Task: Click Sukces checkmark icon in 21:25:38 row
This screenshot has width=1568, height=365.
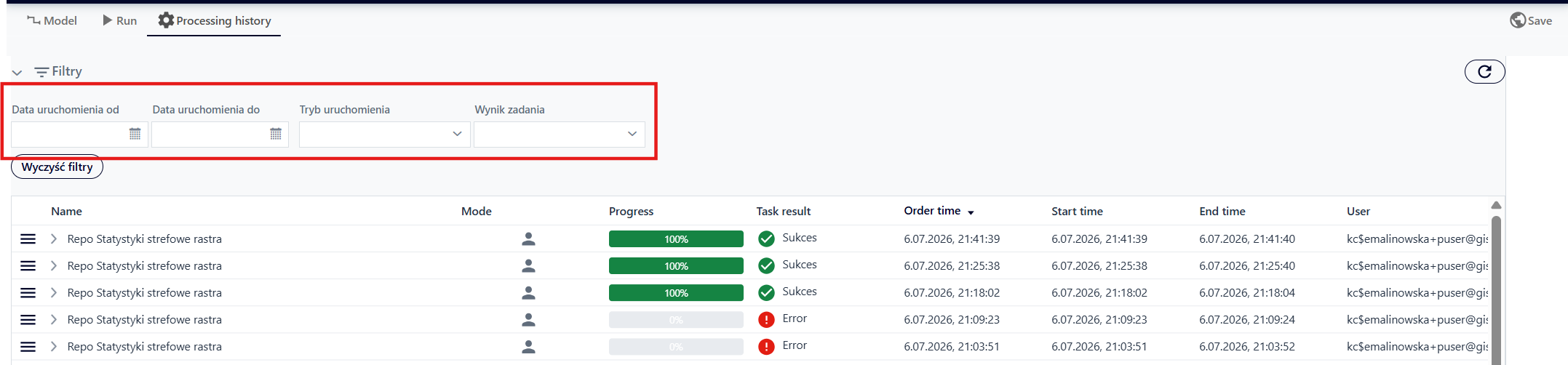Action: [x=766, y=265]
